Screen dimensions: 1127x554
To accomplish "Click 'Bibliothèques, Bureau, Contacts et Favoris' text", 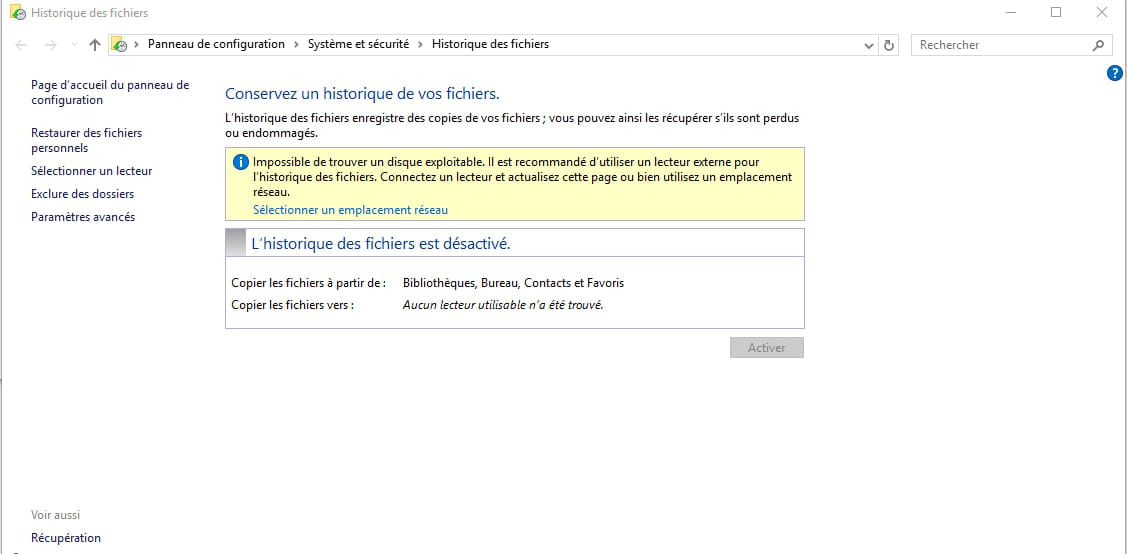I will [x=513, y=283].
